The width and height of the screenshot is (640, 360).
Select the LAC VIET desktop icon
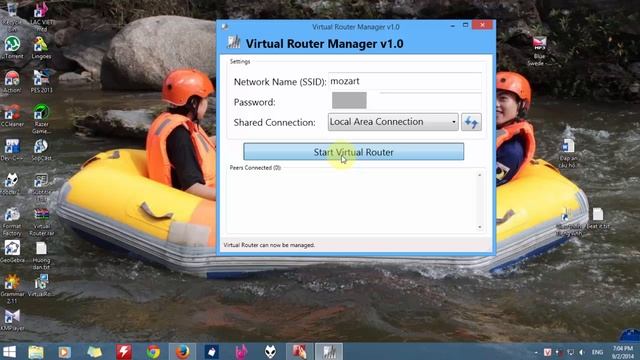point(41,17)
